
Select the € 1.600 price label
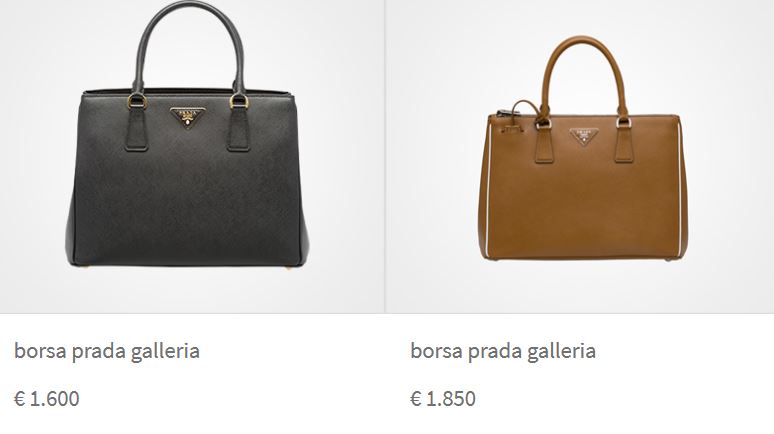click(x=47, y=398)
